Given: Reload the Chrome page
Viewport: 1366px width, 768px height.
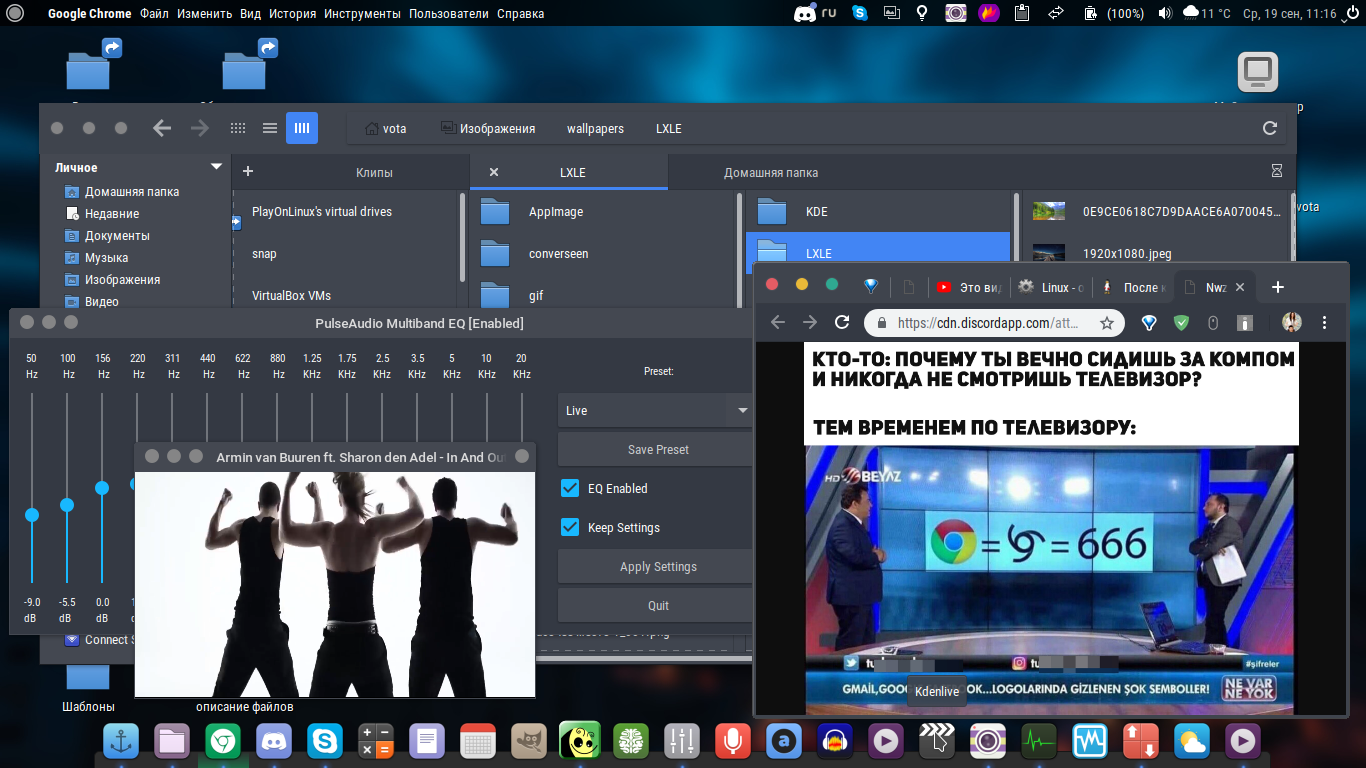Looking at the screenshot, I should (842, 323).
